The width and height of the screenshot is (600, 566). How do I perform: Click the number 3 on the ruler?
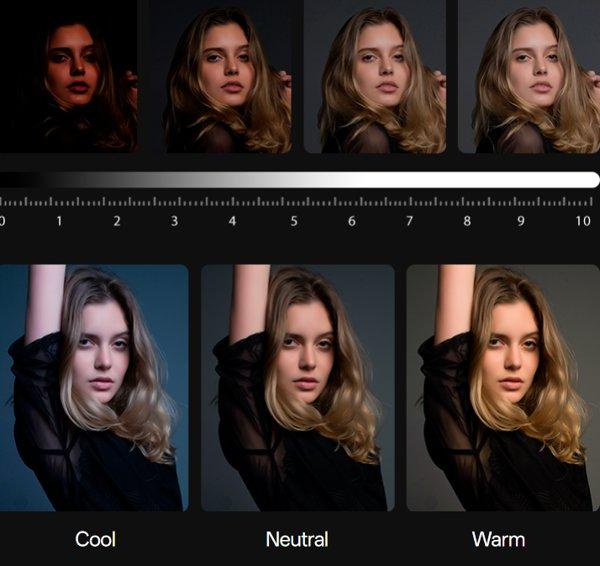[174, 221]
